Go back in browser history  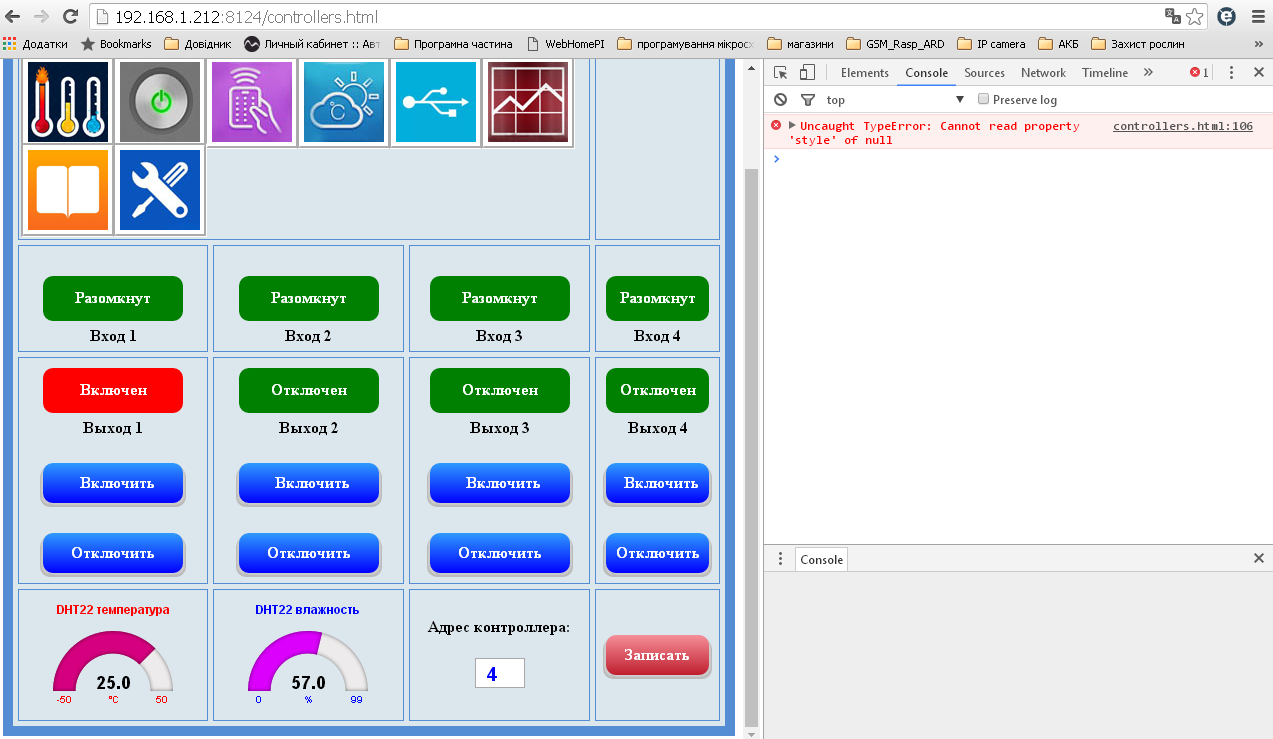click(13, 16)
